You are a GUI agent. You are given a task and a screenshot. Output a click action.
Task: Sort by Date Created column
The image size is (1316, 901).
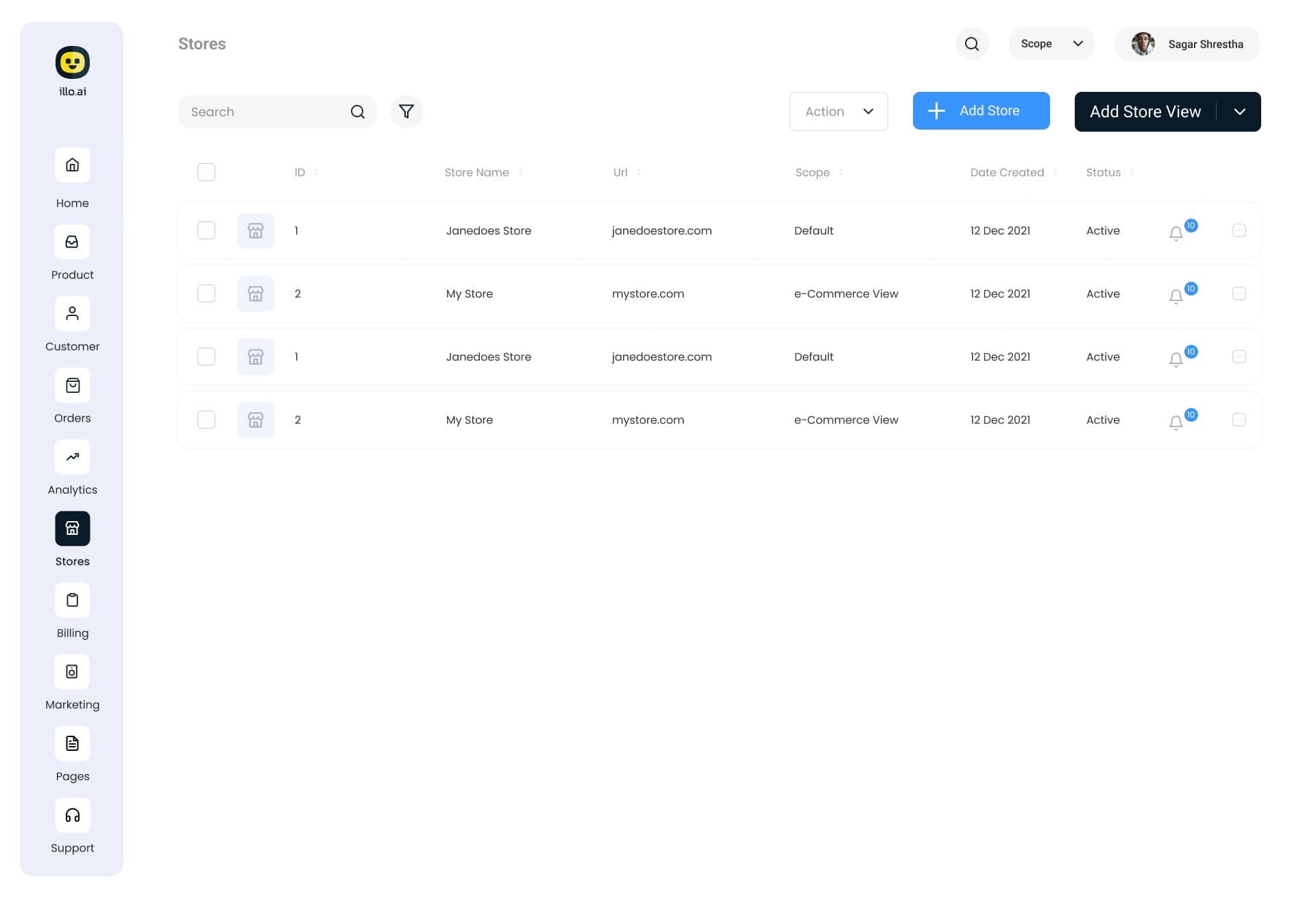click(1013, 173)
